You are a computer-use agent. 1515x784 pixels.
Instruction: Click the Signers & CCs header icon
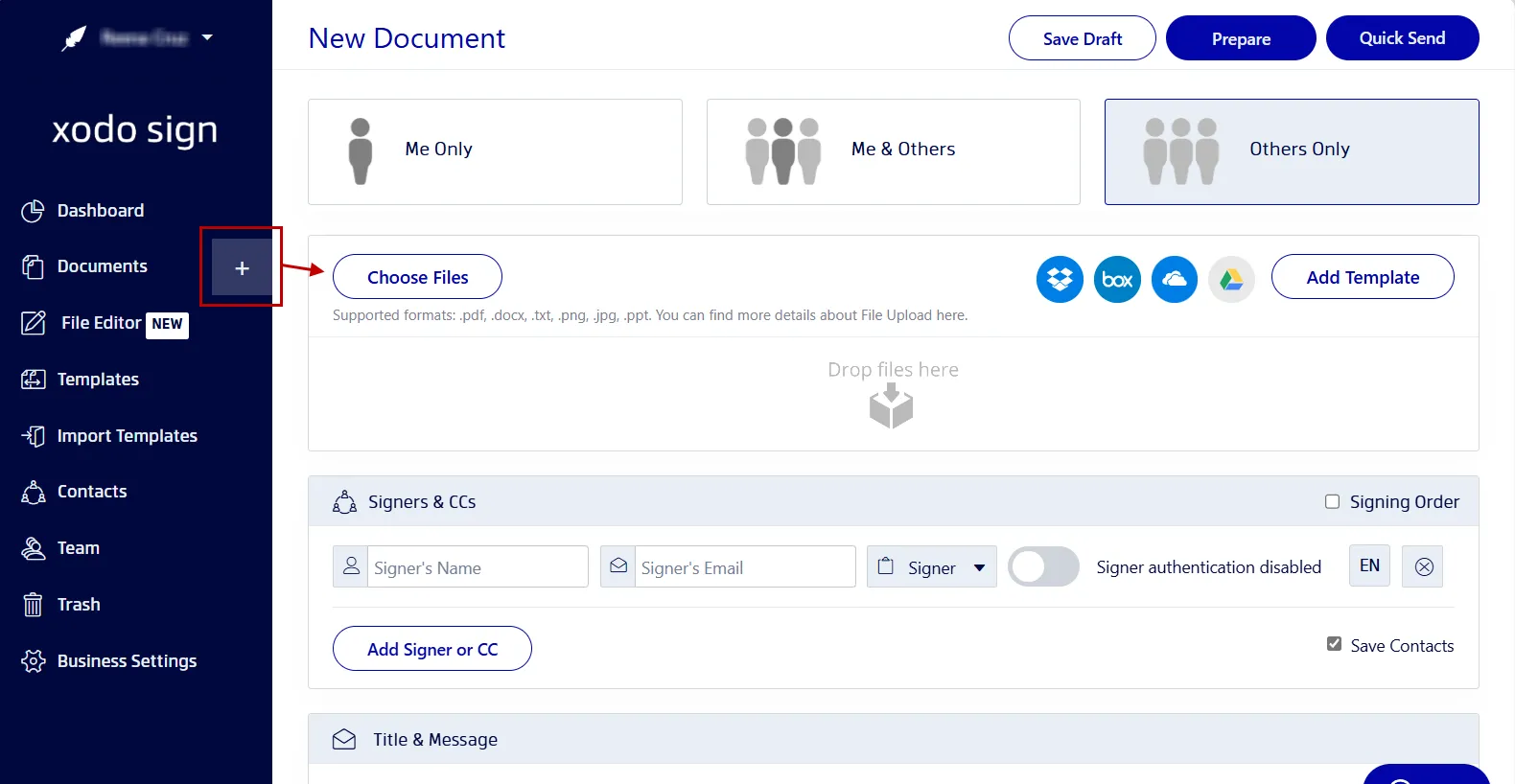pyautogui.click(x=344, y=502)
